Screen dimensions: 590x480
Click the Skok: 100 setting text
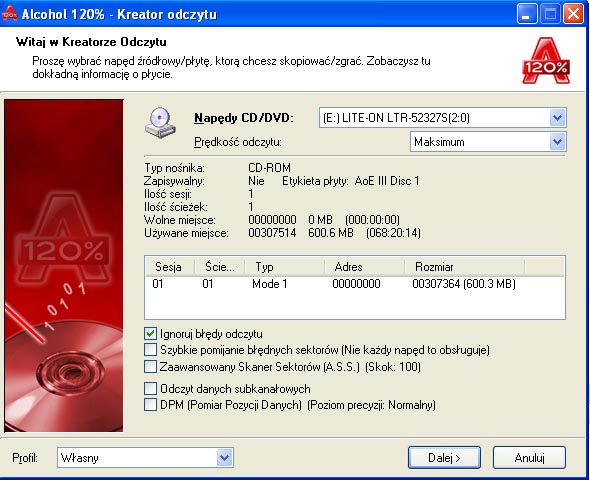coord(393,367)
